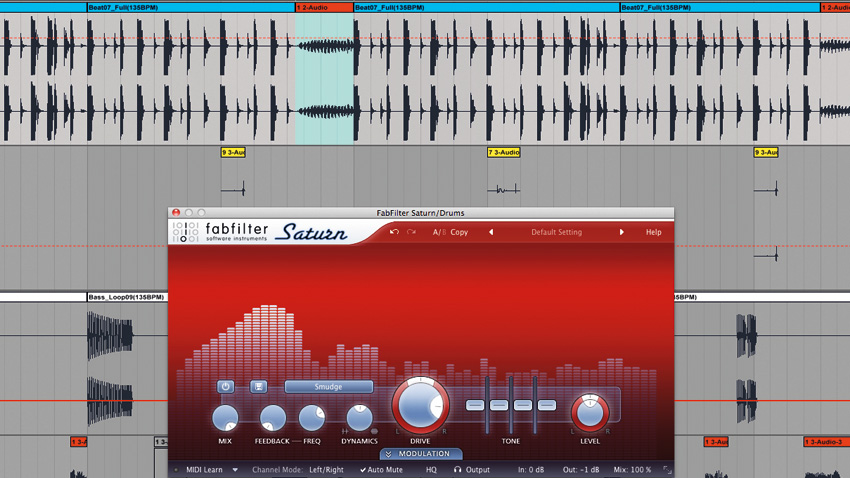Image resolution: width=850 pixels, height=478 pixels.
Task: Select the left yellow 9 3-Aud clip
Action: click(233, 152)
